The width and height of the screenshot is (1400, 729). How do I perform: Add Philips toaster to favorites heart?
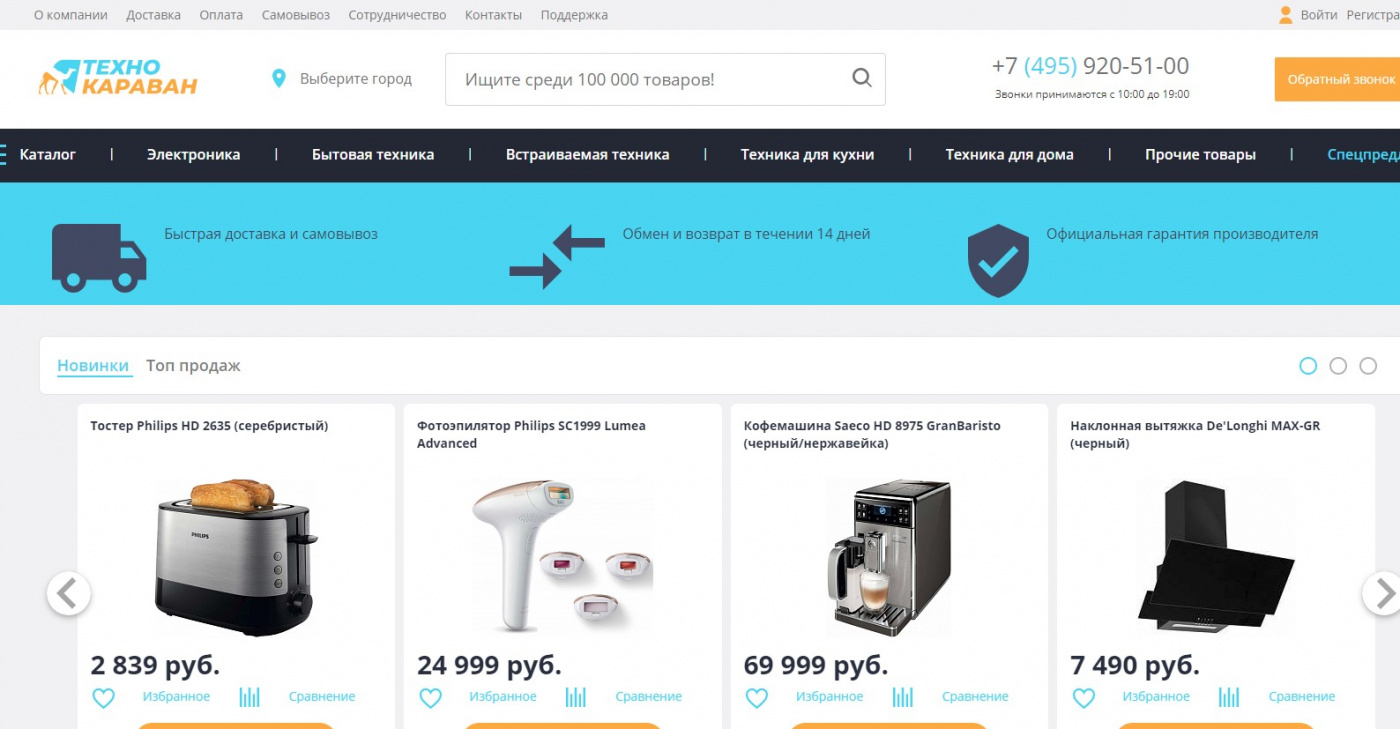coord(103,697)
